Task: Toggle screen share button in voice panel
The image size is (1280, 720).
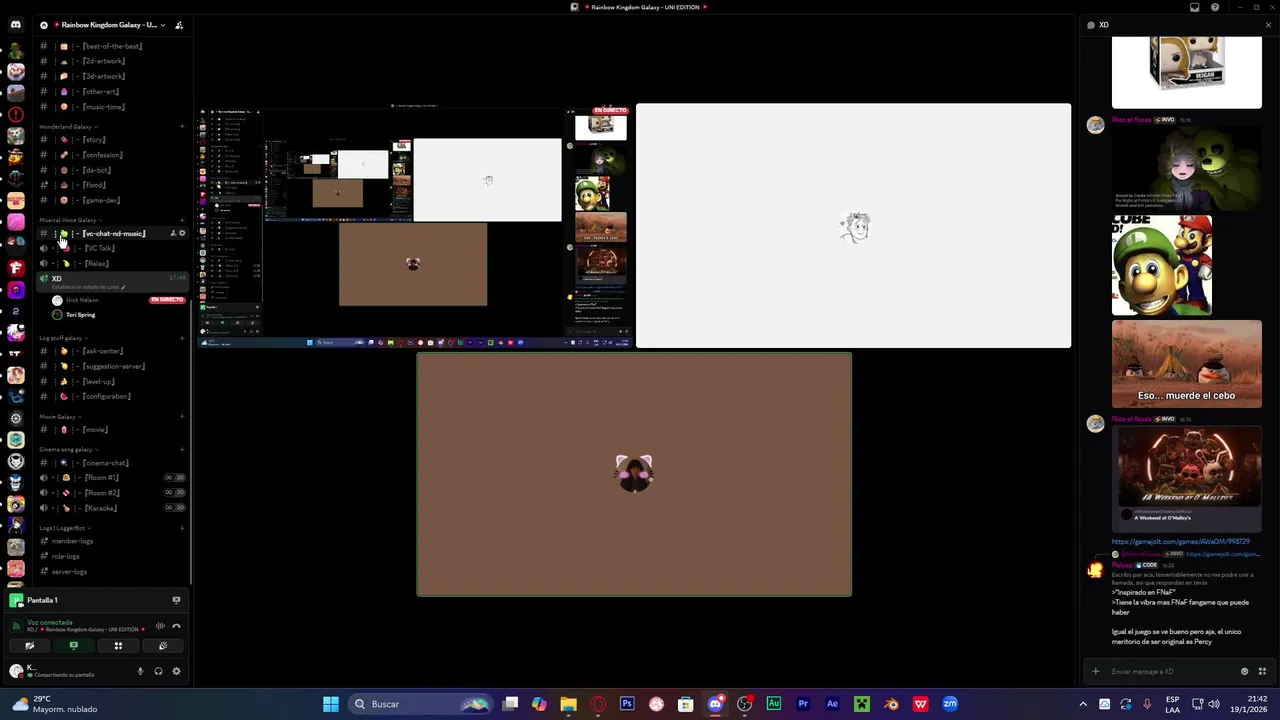Action: [x=73, y=646]
